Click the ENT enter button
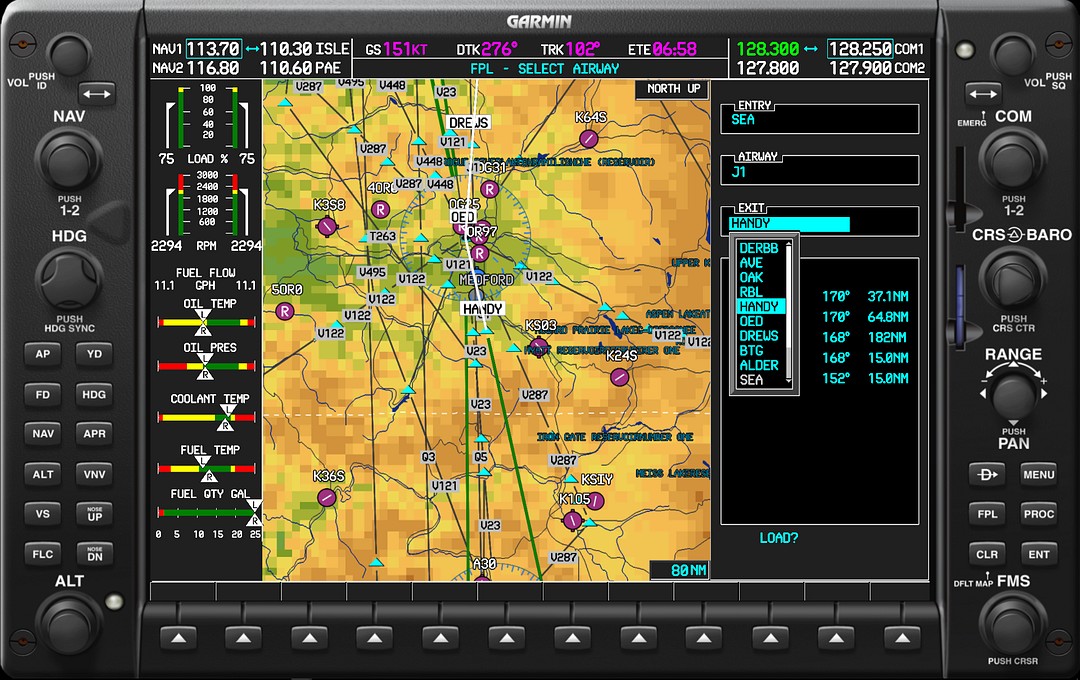Screen dimensions: 1080x680 point(1039,554)
